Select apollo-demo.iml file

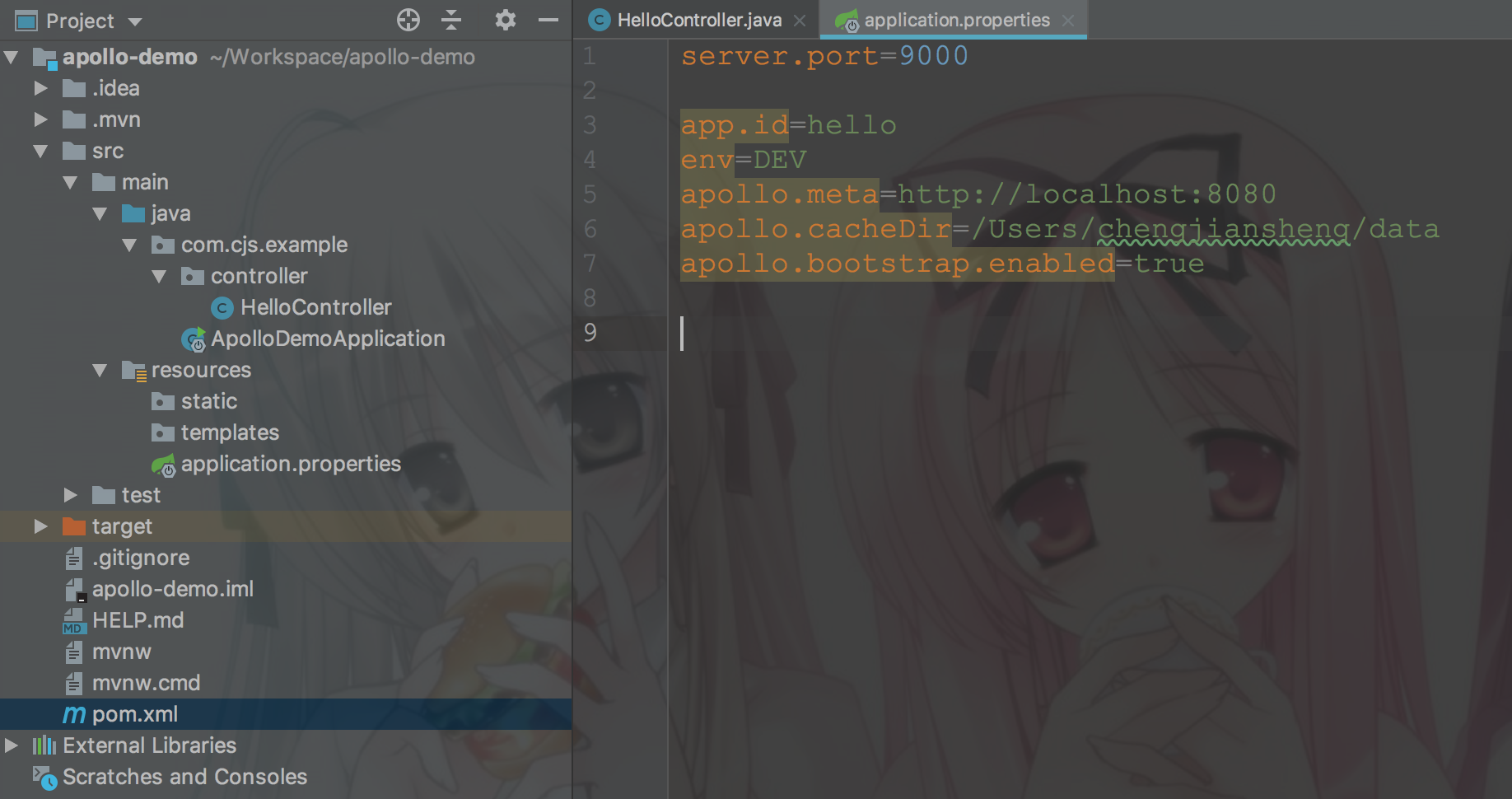click(x=173, y=589)
